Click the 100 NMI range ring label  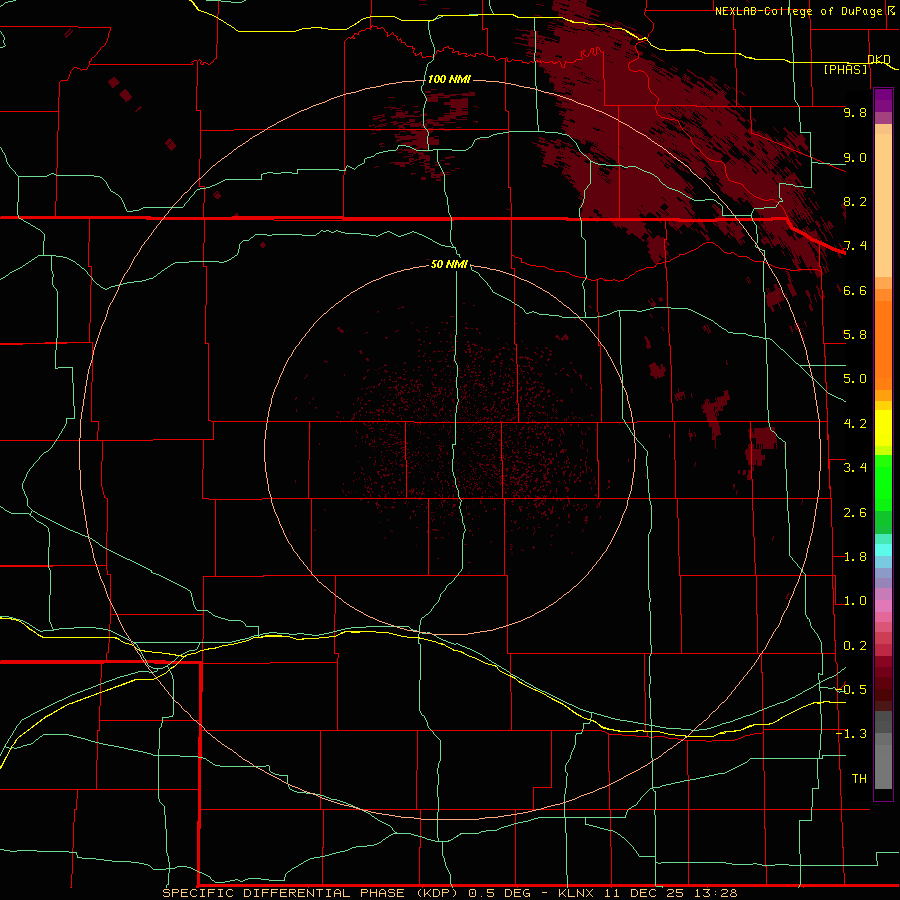point(449,79)
